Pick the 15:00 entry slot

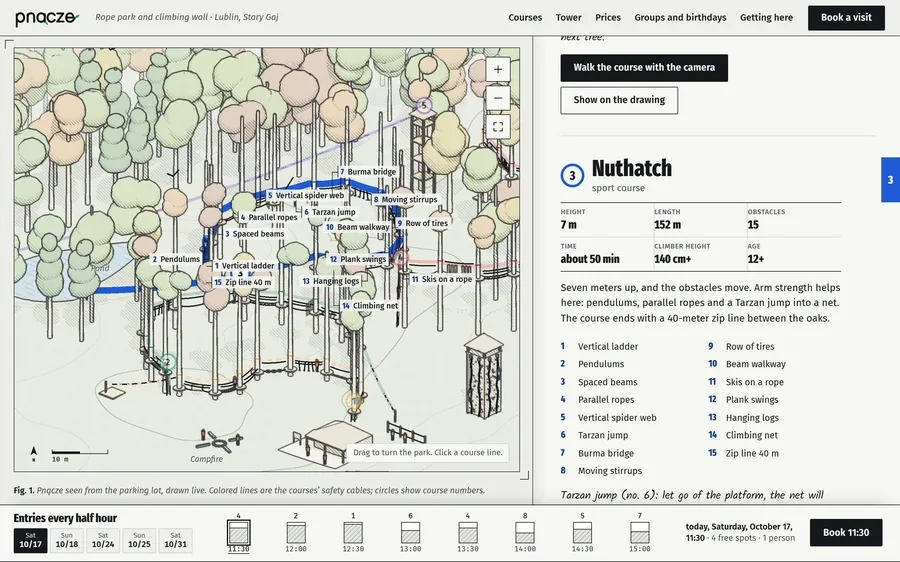pyautogui.click(x=640, y=533)
